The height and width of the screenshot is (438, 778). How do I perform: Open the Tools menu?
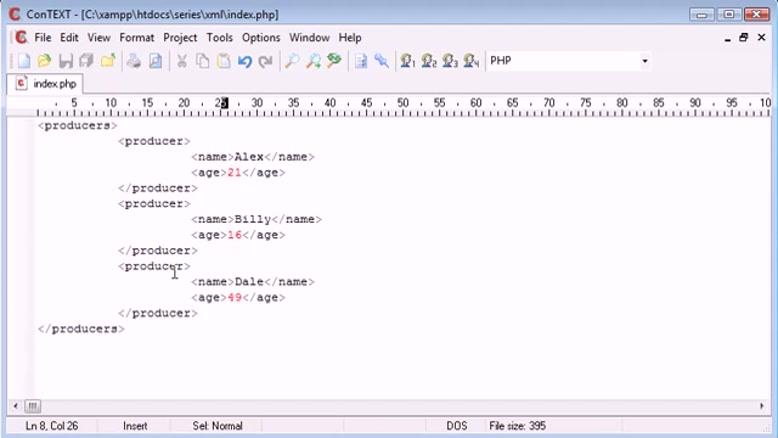219,38
